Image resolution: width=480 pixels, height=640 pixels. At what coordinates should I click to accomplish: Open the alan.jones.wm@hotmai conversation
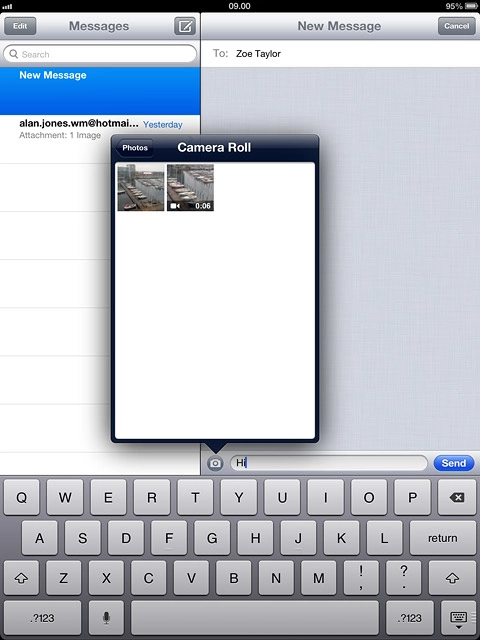tap(100, 139)
